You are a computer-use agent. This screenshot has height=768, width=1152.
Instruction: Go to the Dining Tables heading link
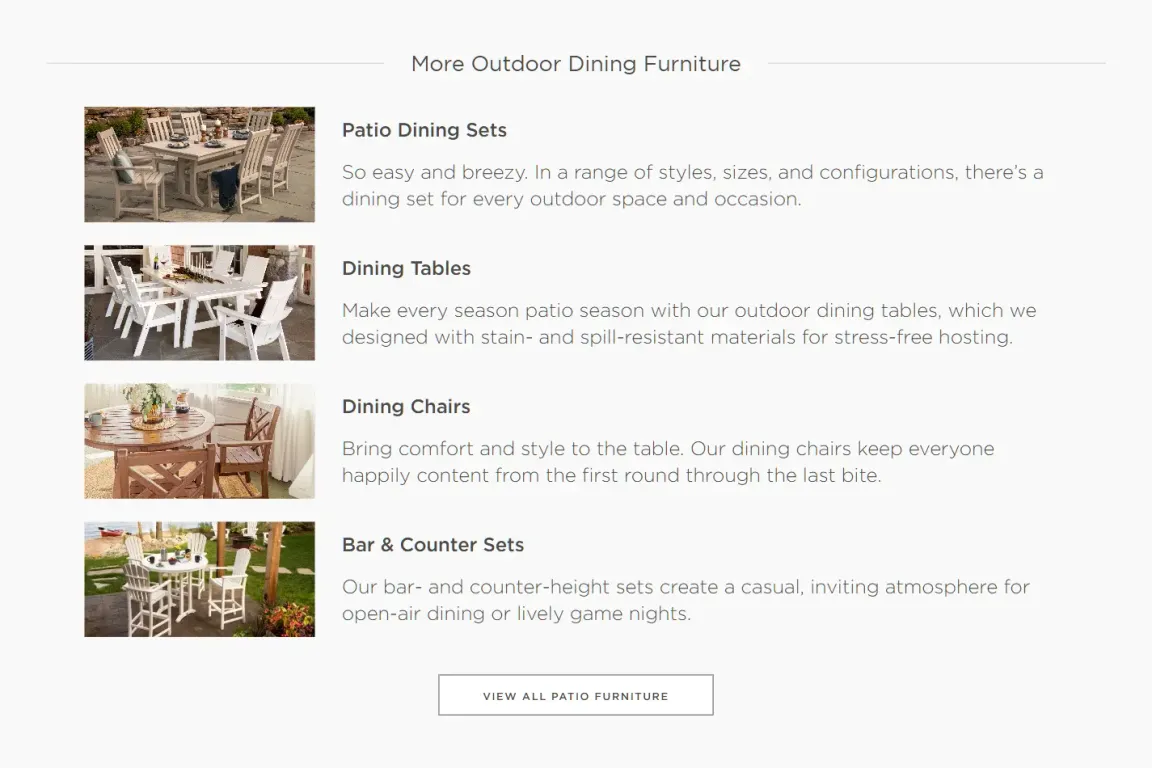click(406, 268)
